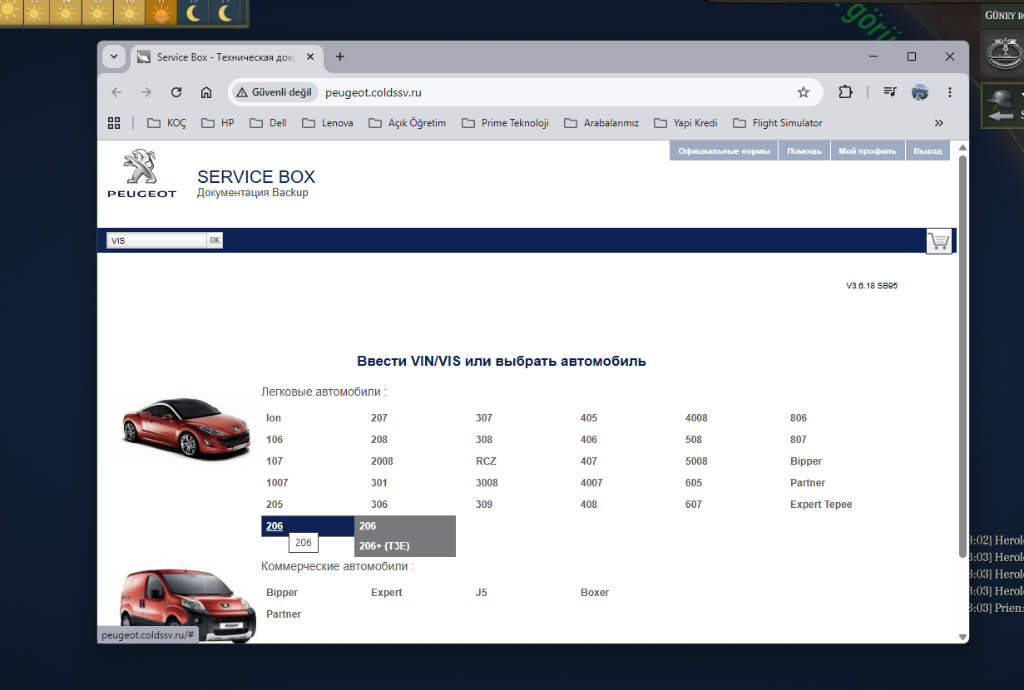The width and height of the screenshot is (1024, 690).
Task: Open Chrome profile avatar
Action: 920,93
